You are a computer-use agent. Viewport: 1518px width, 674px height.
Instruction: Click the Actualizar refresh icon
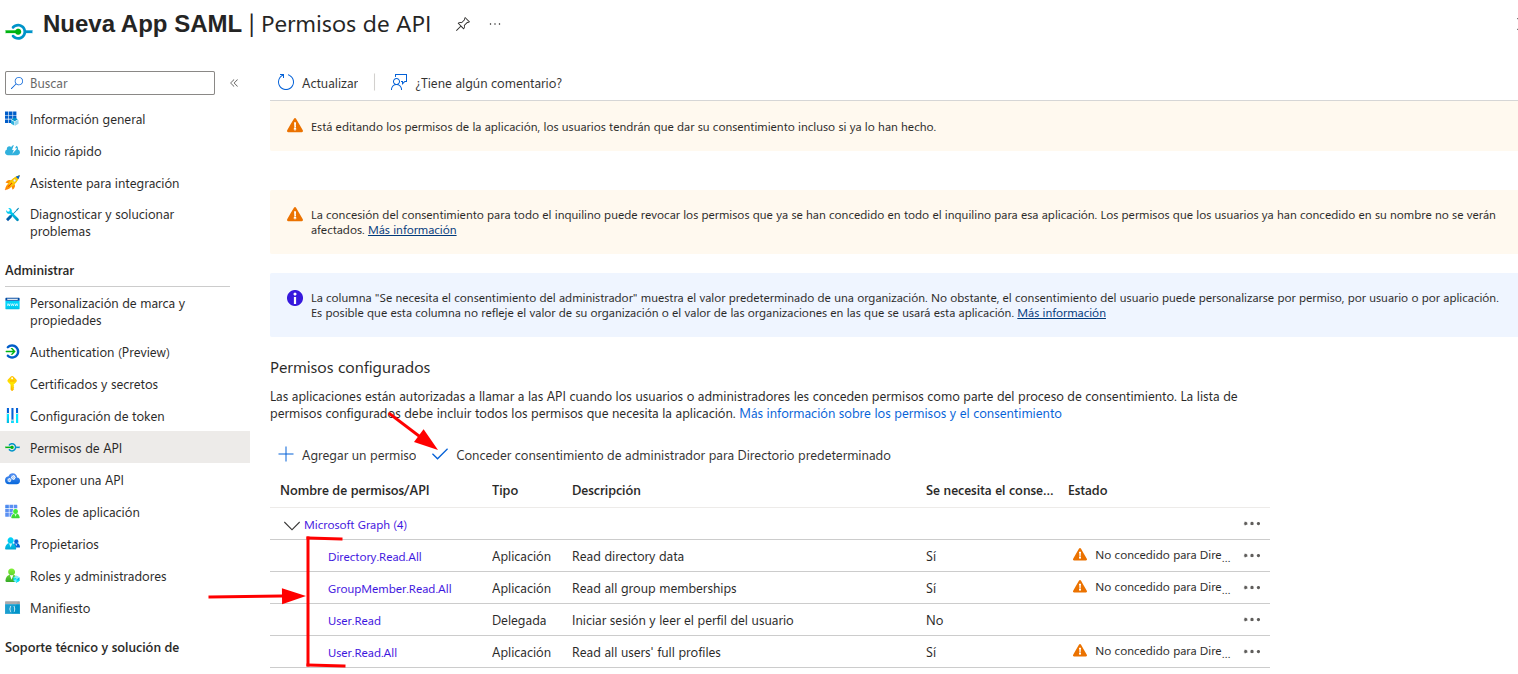(x=286, y=83)
